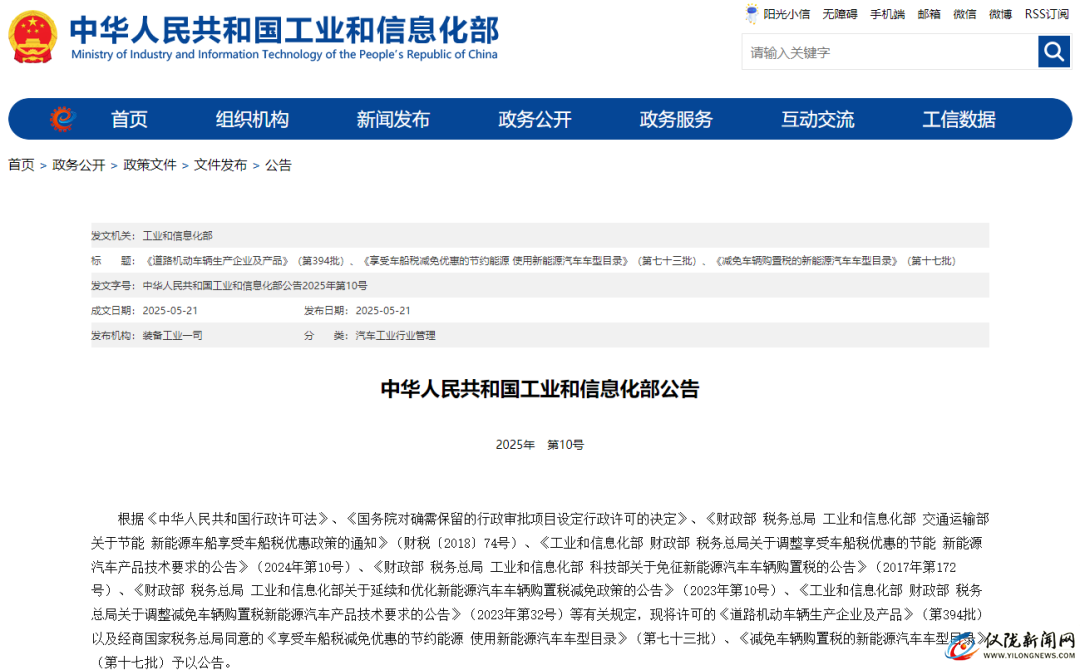Click the search magnifier button

(1054, 52)
